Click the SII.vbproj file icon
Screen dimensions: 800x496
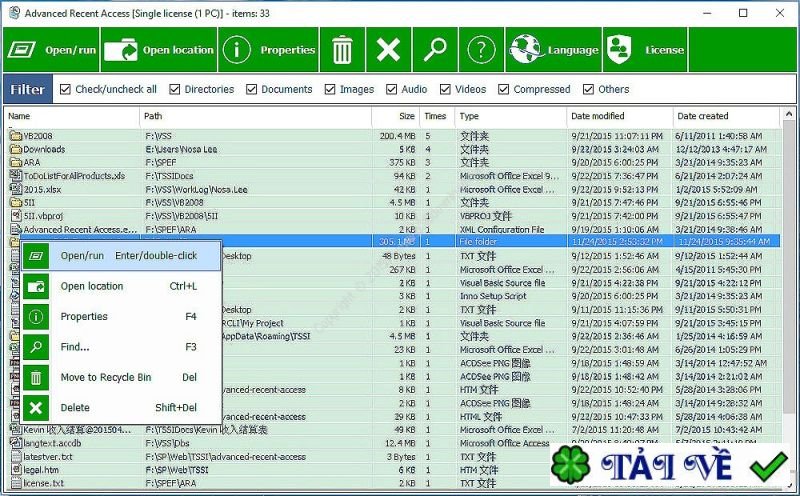pos(16,215)
